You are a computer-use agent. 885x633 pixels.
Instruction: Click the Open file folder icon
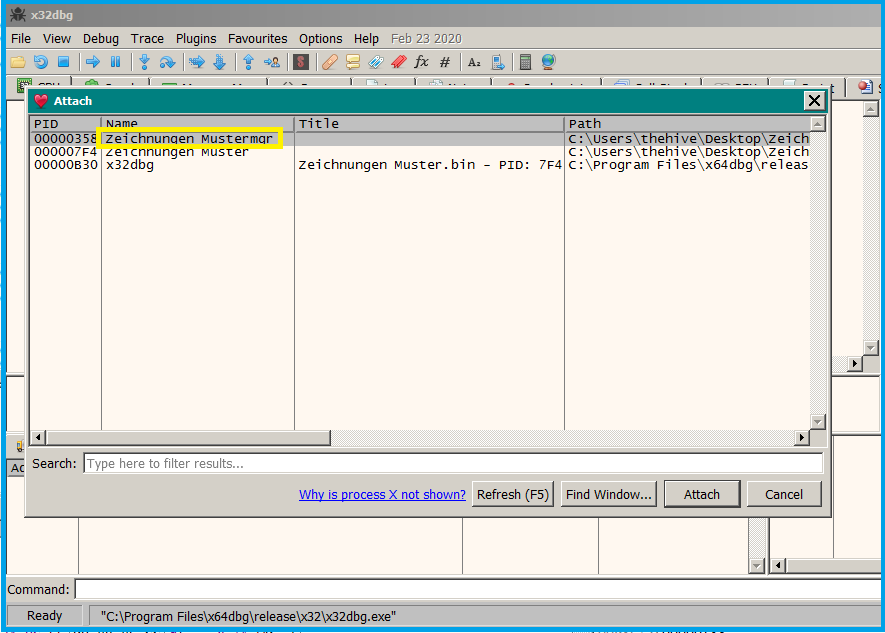pos(18,62)
